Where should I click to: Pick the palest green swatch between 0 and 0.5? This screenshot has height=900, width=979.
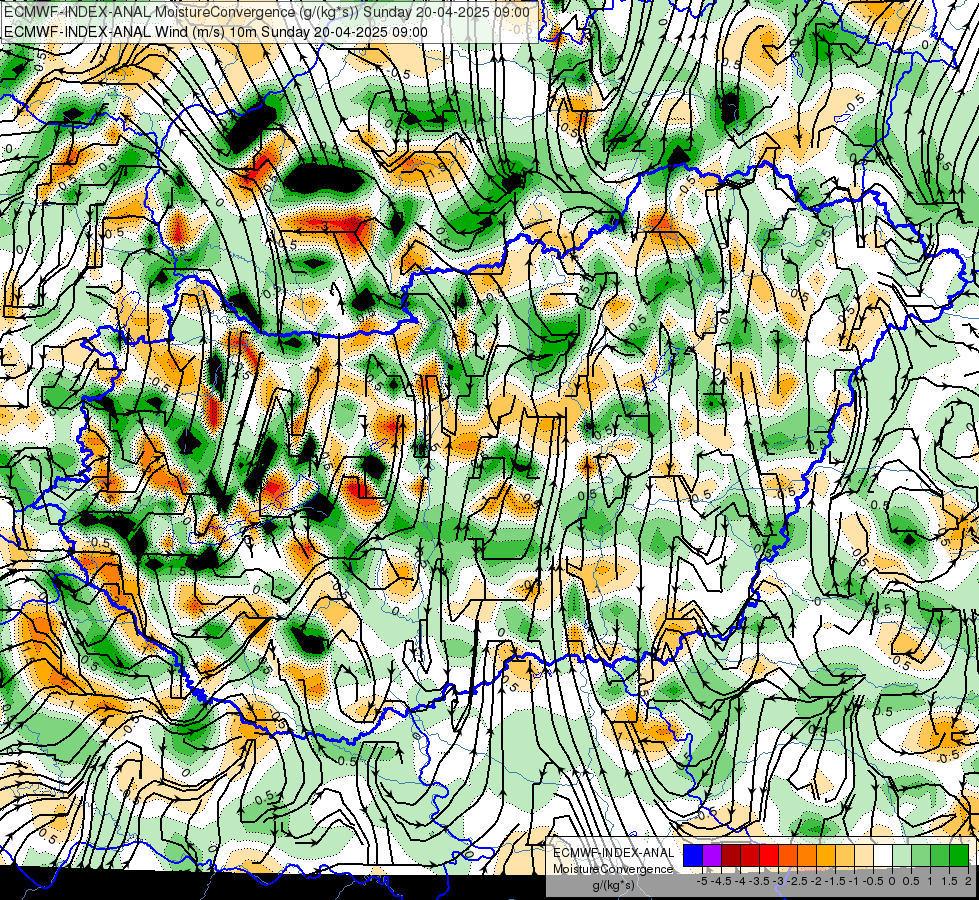902,856
